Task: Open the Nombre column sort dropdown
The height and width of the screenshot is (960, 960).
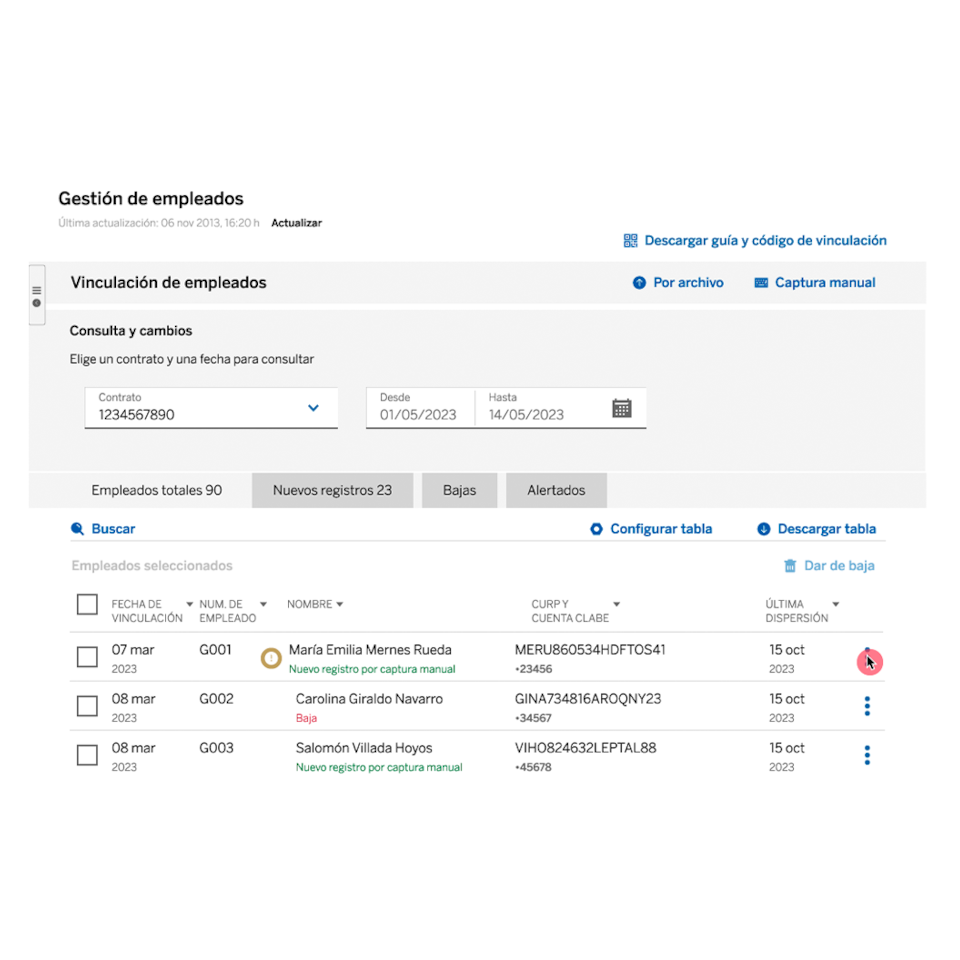Action: point(340,604)
